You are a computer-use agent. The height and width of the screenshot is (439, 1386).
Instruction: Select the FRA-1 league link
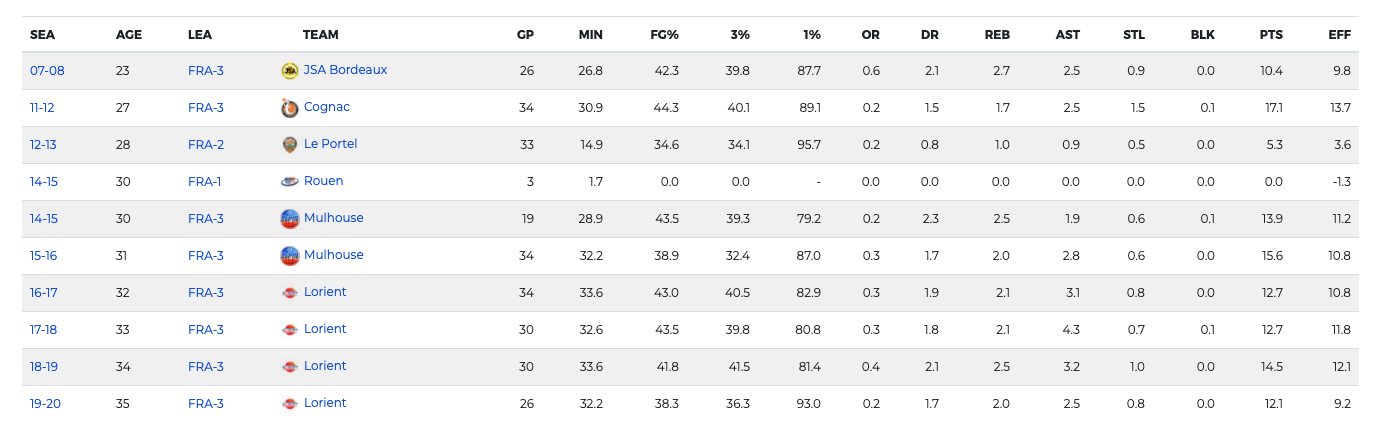pyautogui.click(x=205, y=182)
